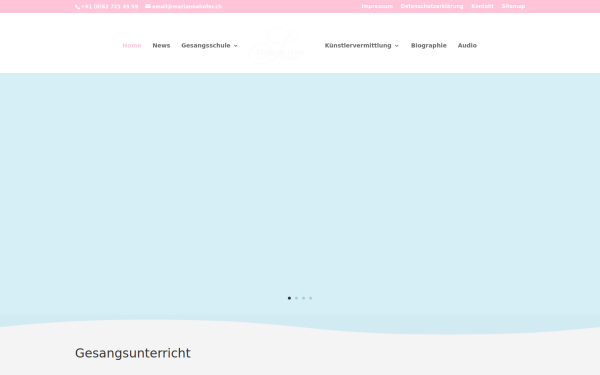The height and width of the screenshot is (375, 600).
Task: Click the Marianne Hofer logo
Action: [x=277, y=46]
